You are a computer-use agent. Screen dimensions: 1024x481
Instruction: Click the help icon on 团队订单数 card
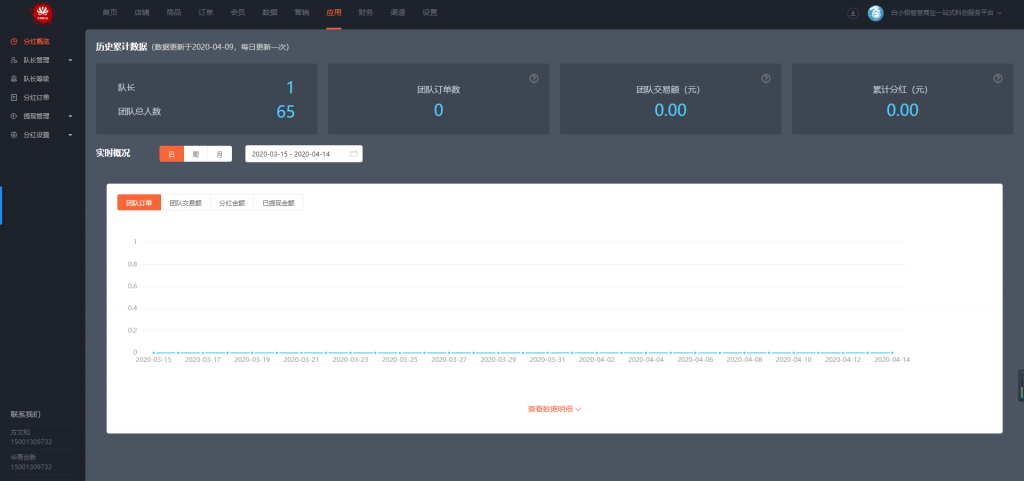click(534, 78)
